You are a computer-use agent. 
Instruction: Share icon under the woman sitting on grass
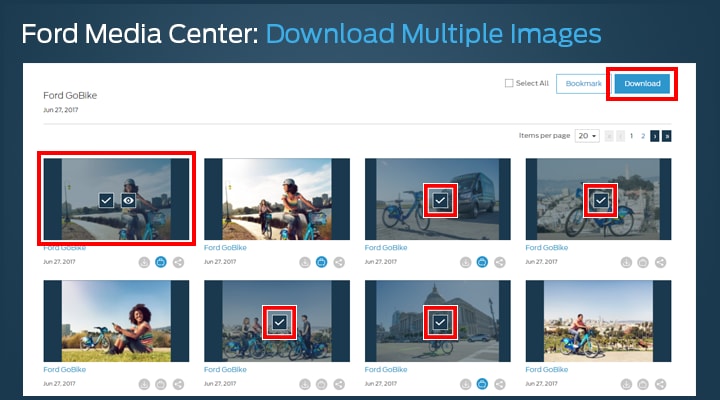coord(178,384)
